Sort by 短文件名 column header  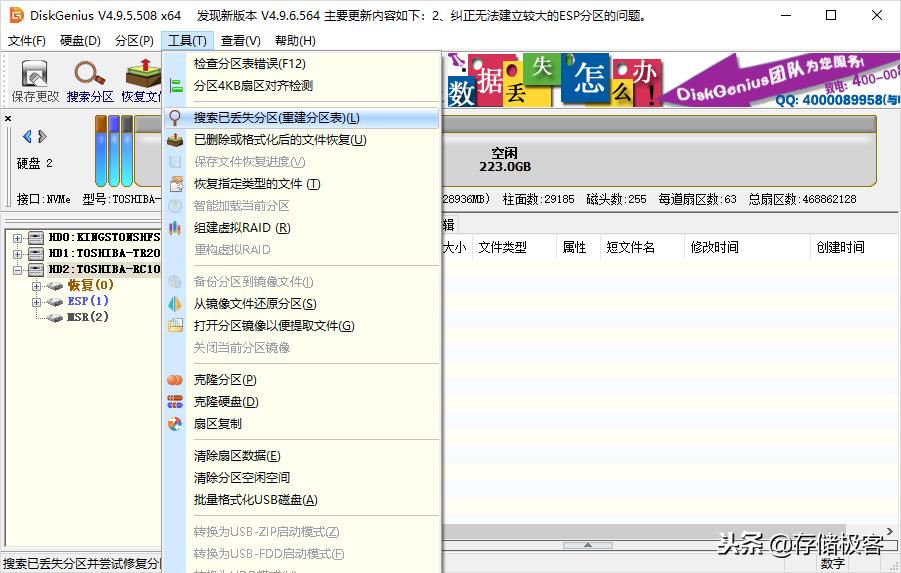point(642,247)
